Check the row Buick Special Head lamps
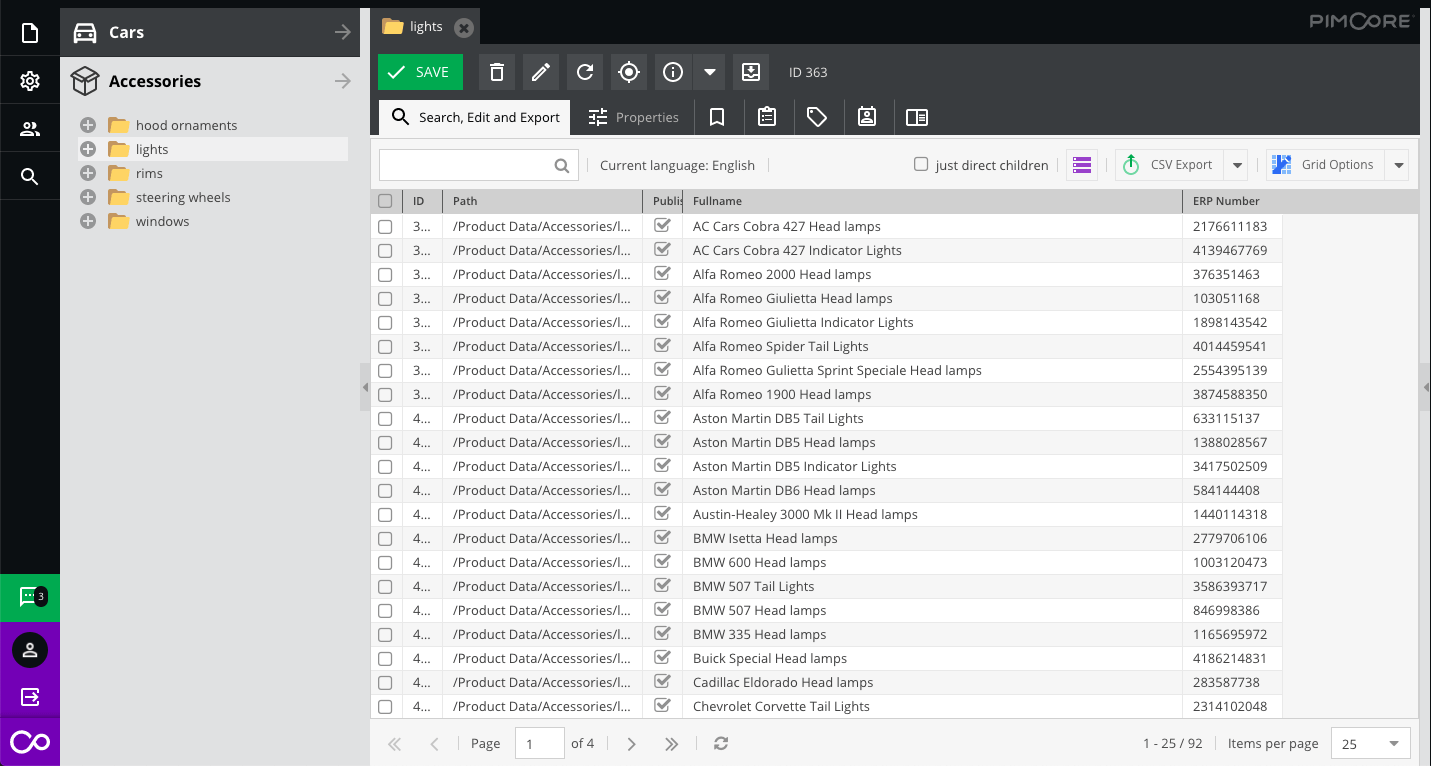This screenshot has height=766, width=1431. pos(385,659)
